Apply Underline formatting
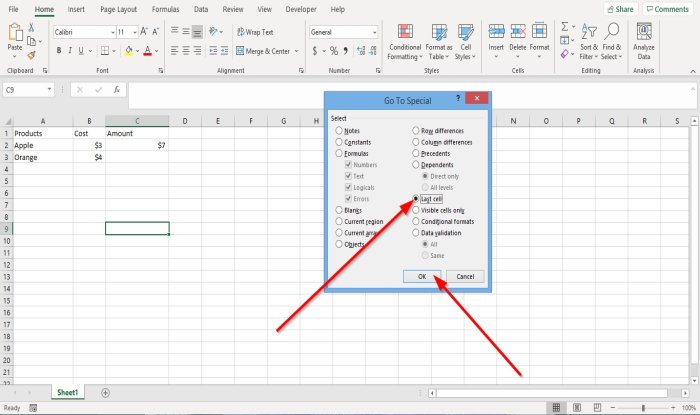The image size is (700, 415). click(x=81, y=51)
